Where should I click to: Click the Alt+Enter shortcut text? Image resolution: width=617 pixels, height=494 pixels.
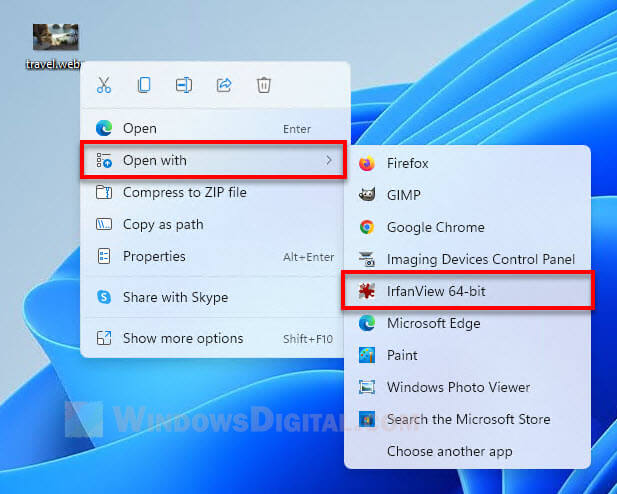point(308,257)
